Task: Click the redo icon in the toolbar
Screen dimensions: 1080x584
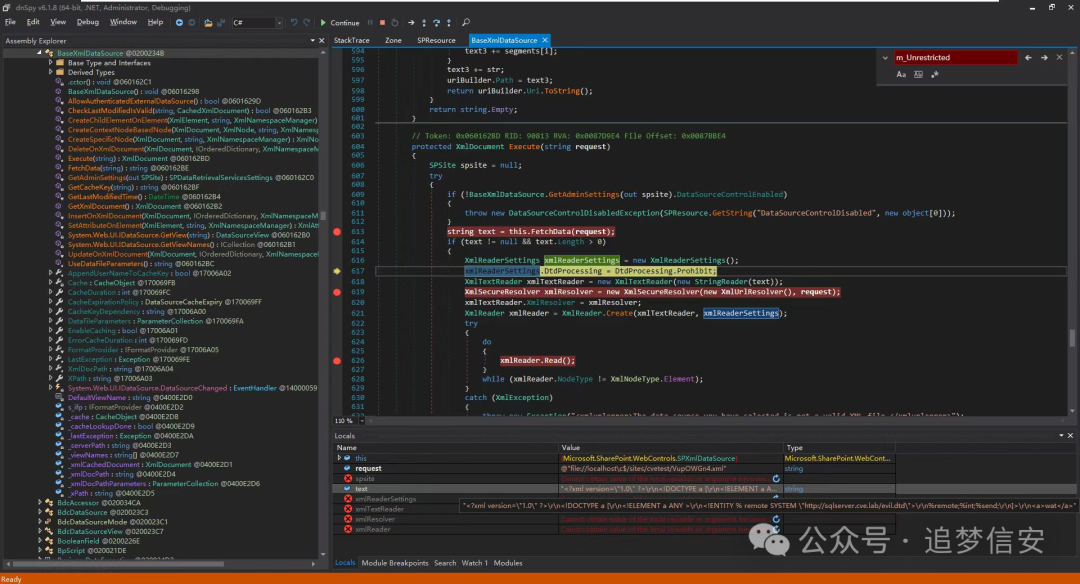Action: 307,23
